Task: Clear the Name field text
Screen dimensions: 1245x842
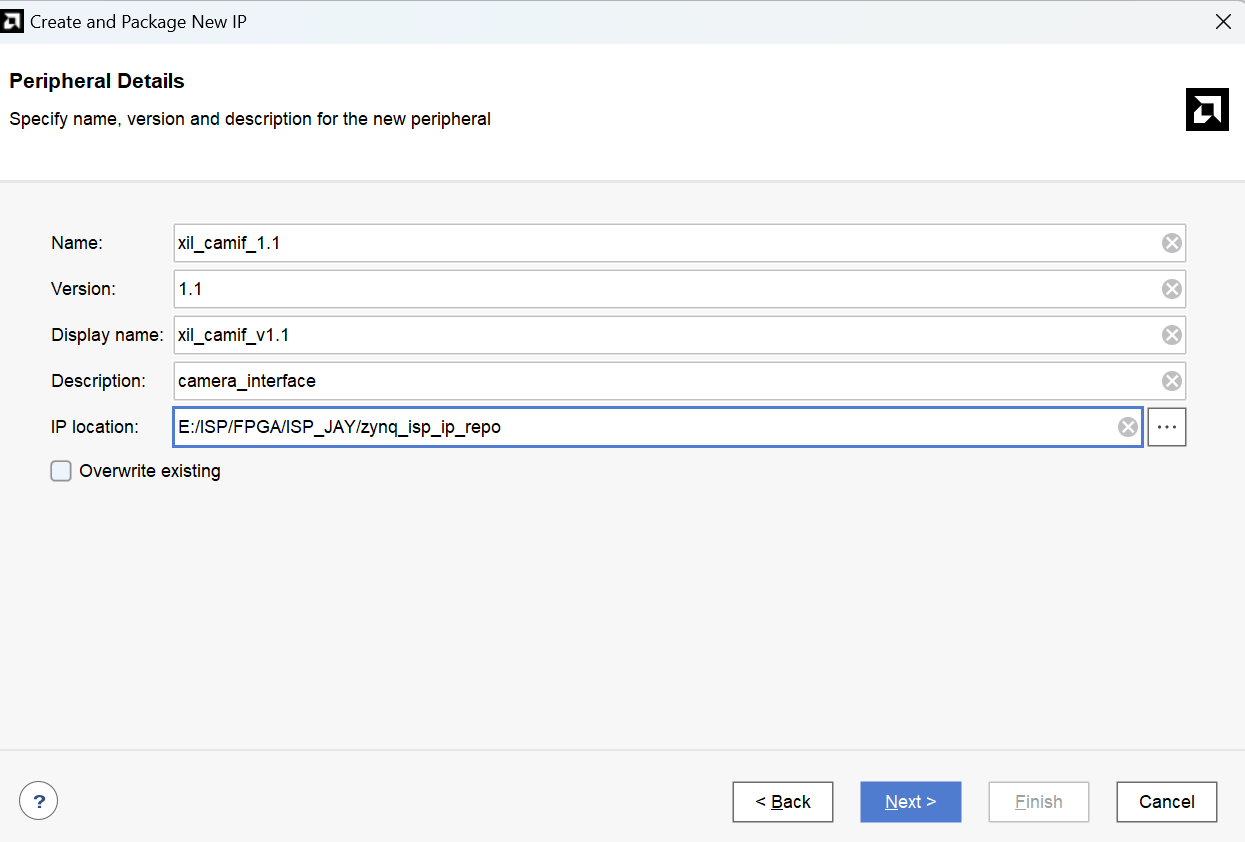Action: [x=1171, y=243]
